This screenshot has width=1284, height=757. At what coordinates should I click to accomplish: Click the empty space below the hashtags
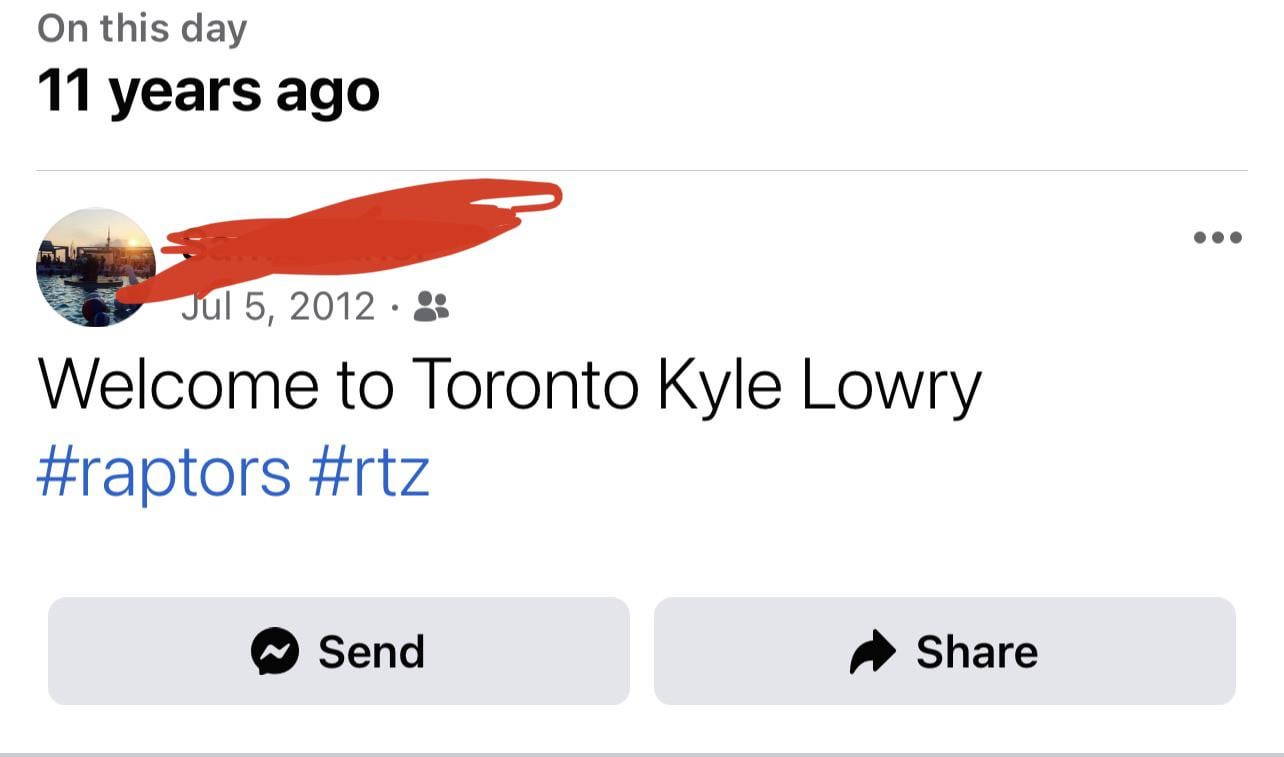pyautogui.click(x=642, y=545)
